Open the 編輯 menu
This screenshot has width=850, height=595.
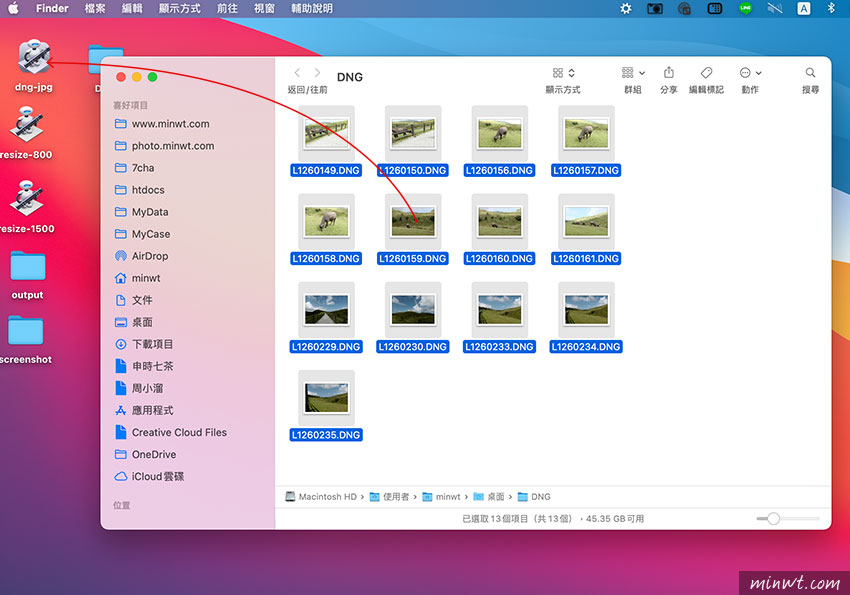point(132,8)
